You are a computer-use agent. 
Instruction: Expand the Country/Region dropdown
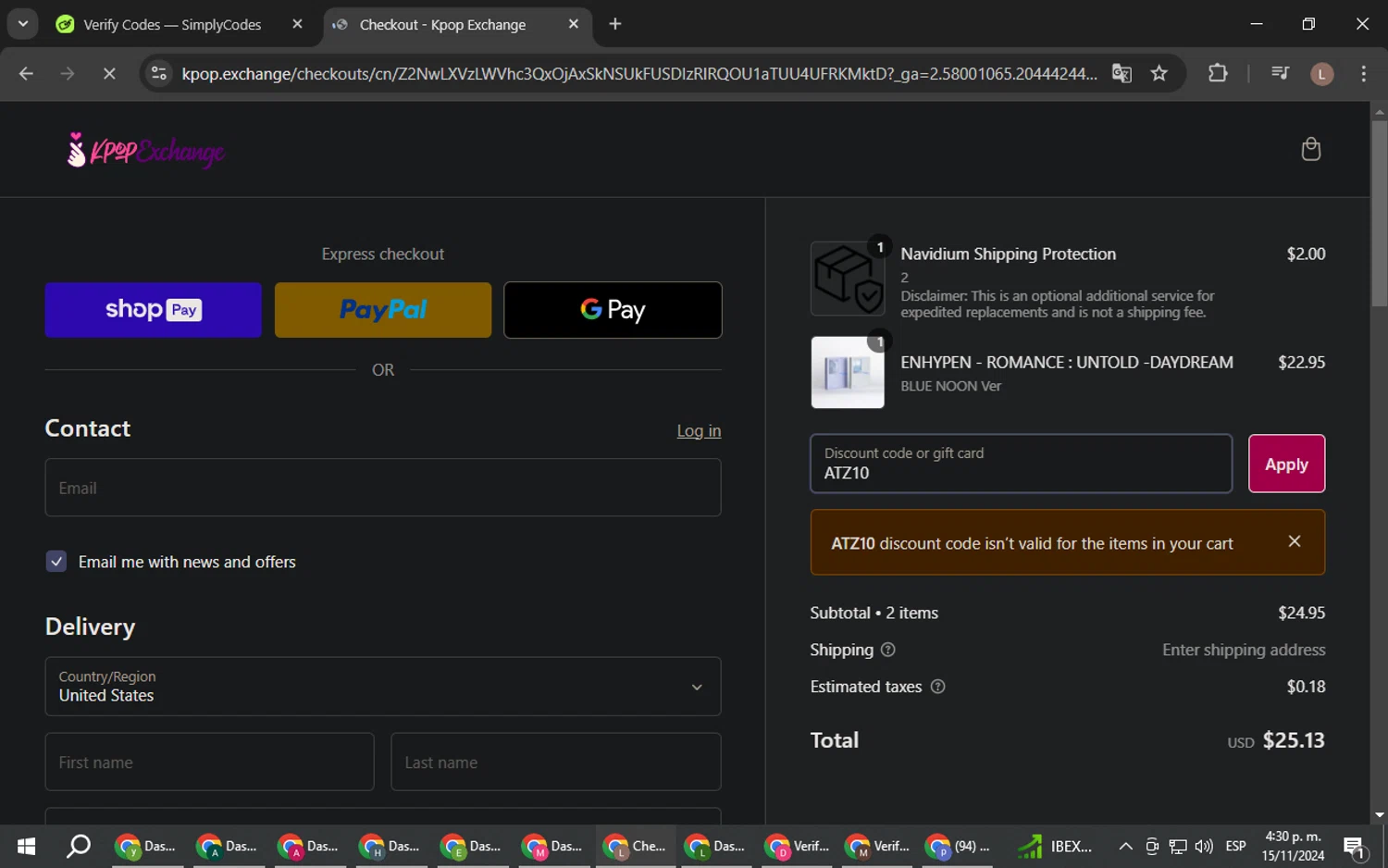pyautogui.click(x=383, y=687)
